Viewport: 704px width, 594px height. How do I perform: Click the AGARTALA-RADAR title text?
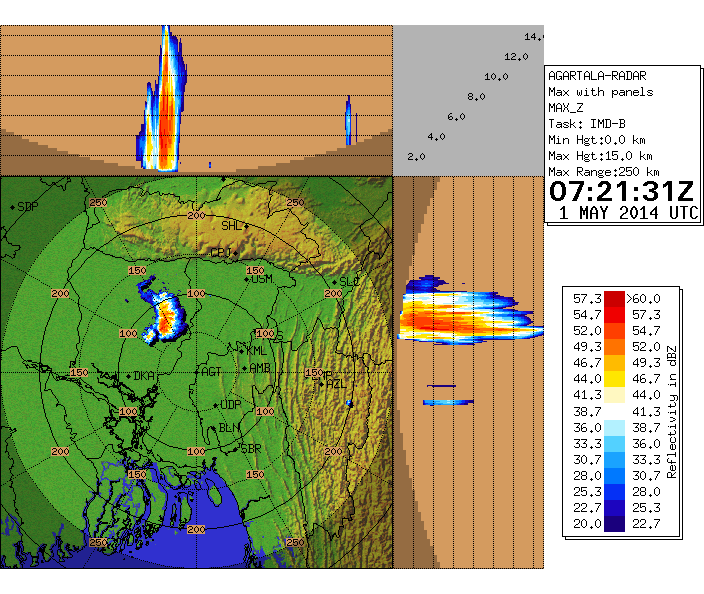[597, 76]
